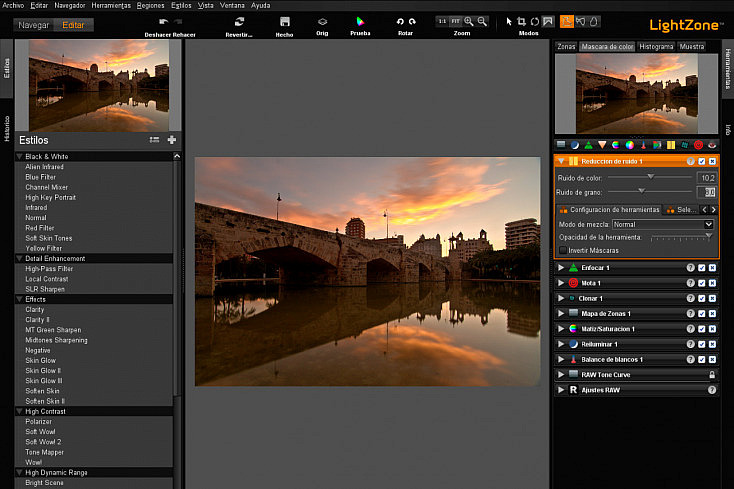
Task: Add White Balance tool via thermometer icon
Action: click(x=643, y=145)
